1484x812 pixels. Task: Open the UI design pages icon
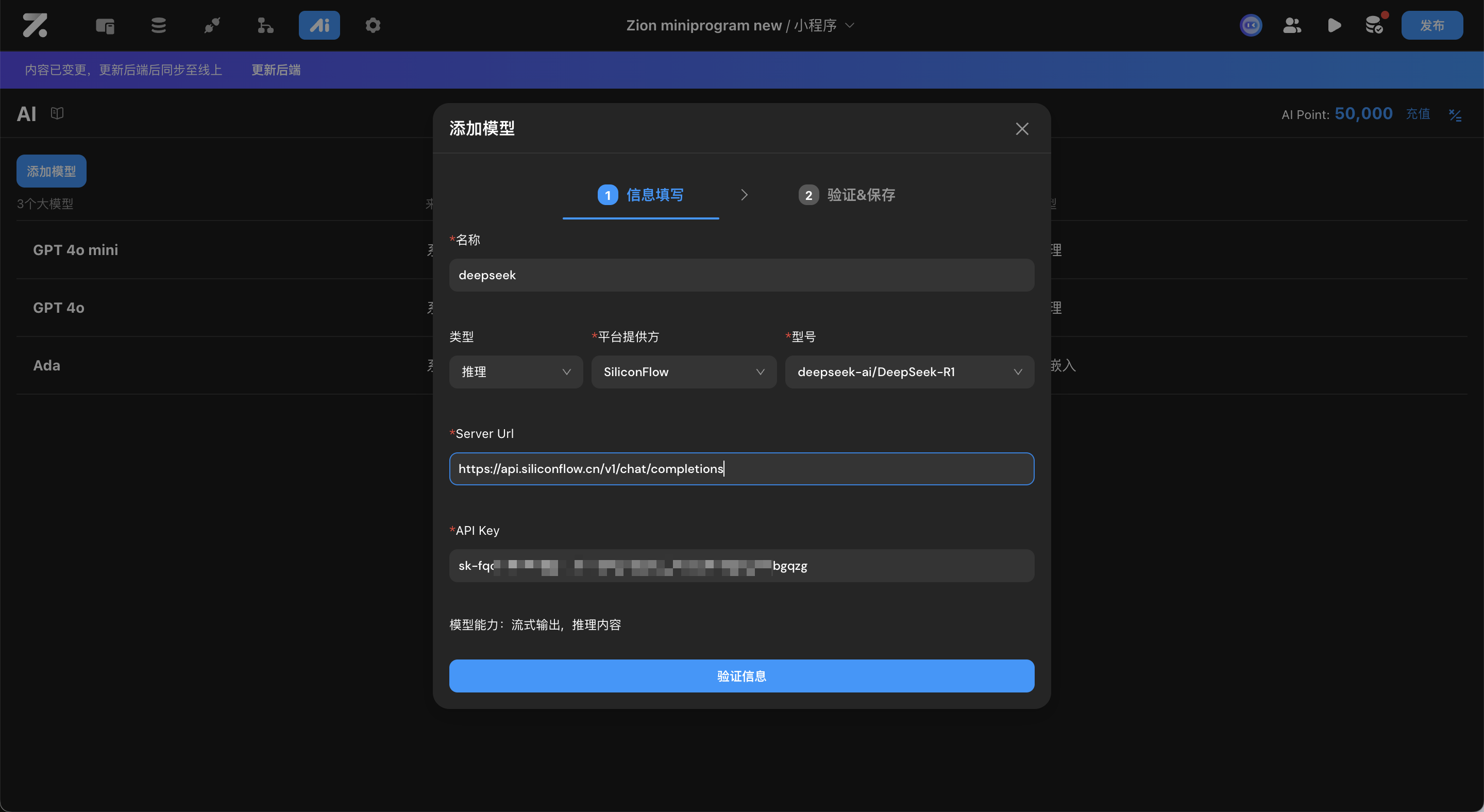tap(105, 25)
